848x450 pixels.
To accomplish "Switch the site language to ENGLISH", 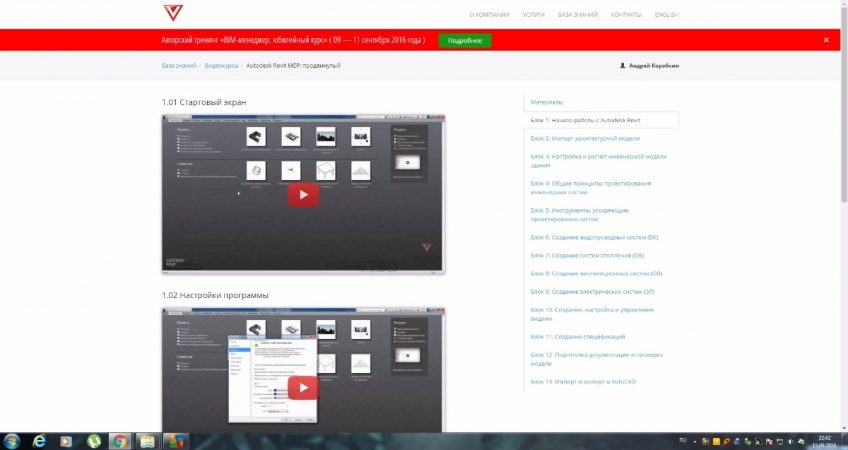I will 666,14.
